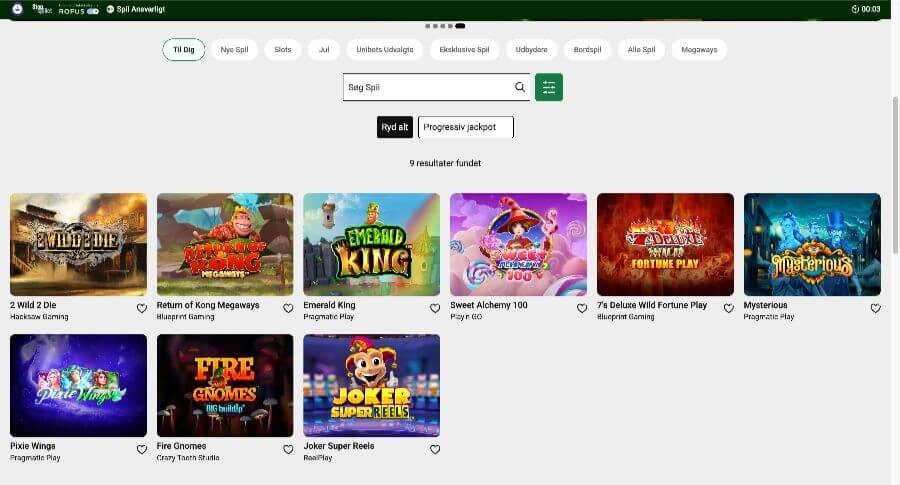Screen dimensions: 900x485
Task: Open the Slots category
Action: pyautogui.click(x=282, y=50)
